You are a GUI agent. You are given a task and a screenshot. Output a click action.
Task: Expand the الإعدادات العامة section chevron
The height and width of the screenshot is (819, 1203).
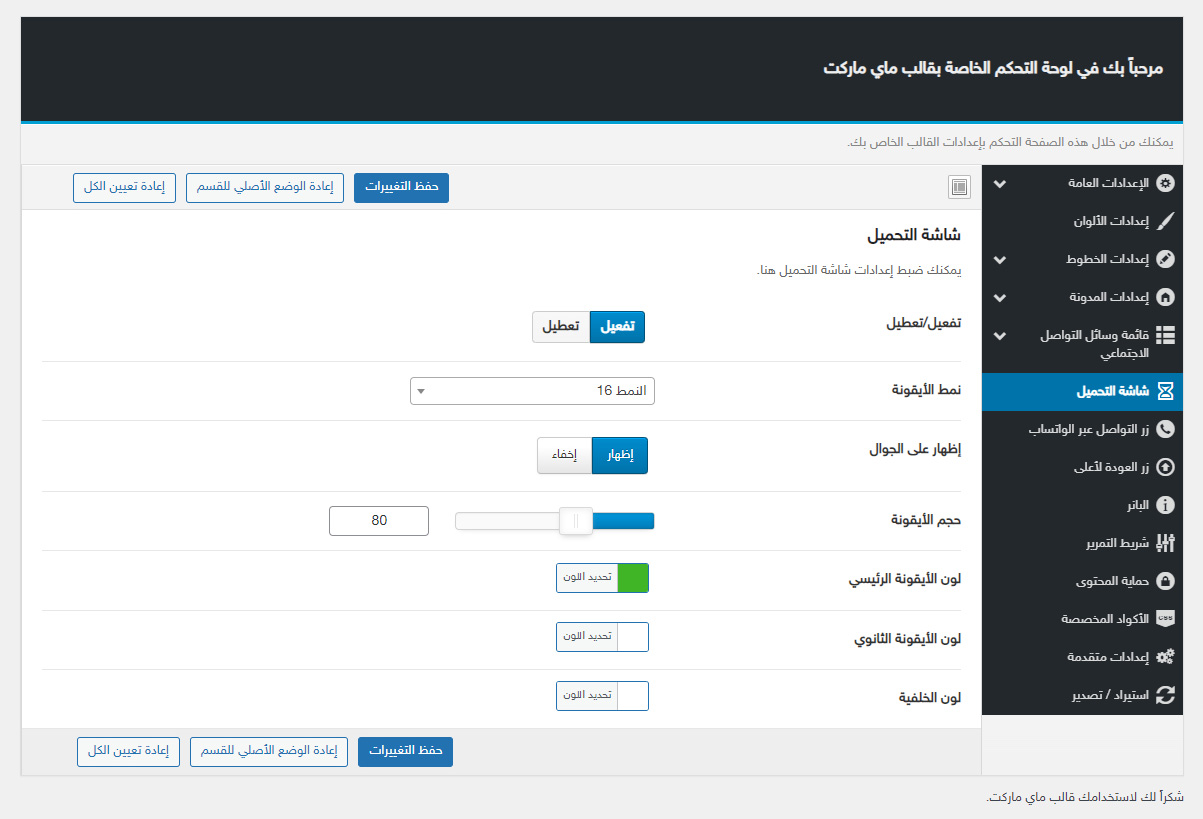pos(999,185)
